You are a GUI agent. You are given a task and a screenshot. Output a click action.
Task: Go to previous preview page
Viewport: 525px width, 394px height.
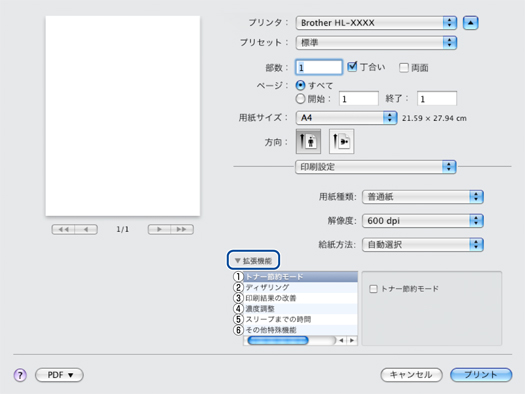coord(86,229)
